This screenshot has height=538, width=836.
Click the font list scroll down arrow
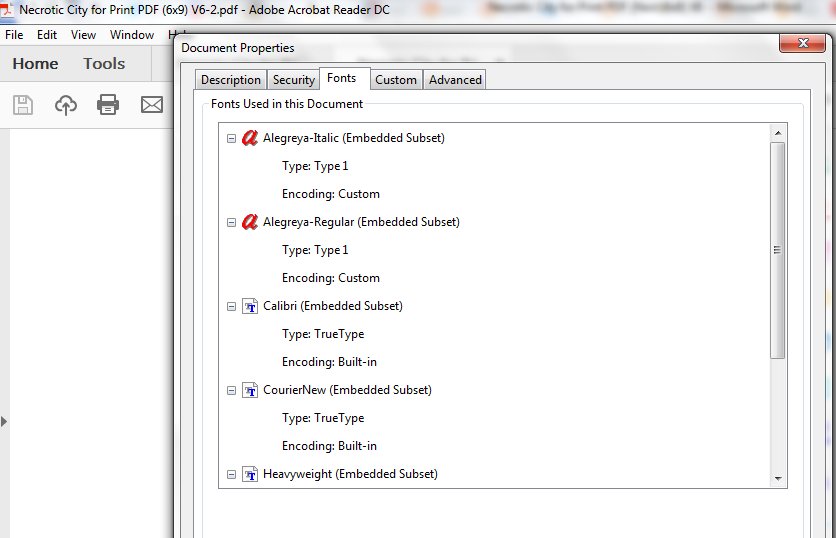(x=778, y=478)
